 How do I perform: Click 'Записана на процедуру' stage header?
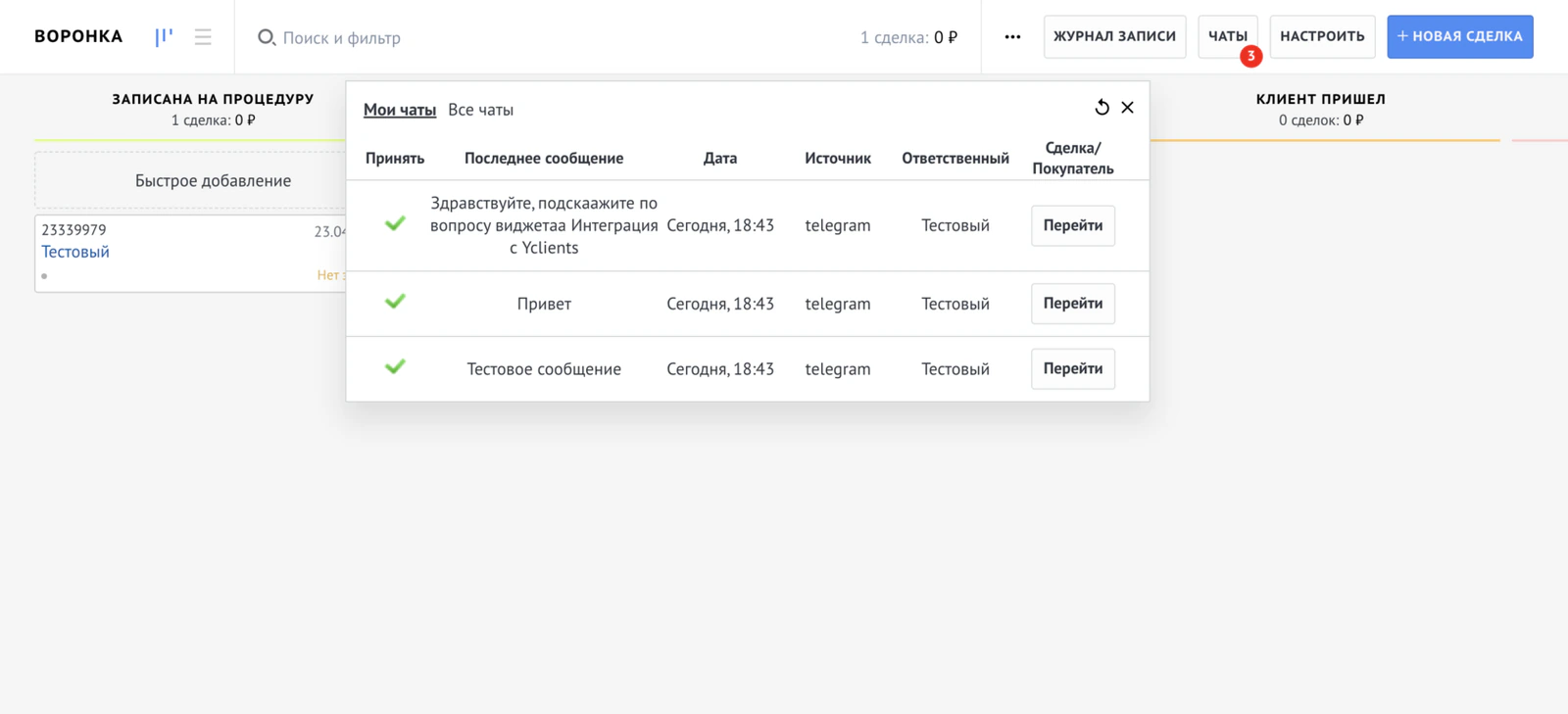pyautogui.click(x=213, y=99)
